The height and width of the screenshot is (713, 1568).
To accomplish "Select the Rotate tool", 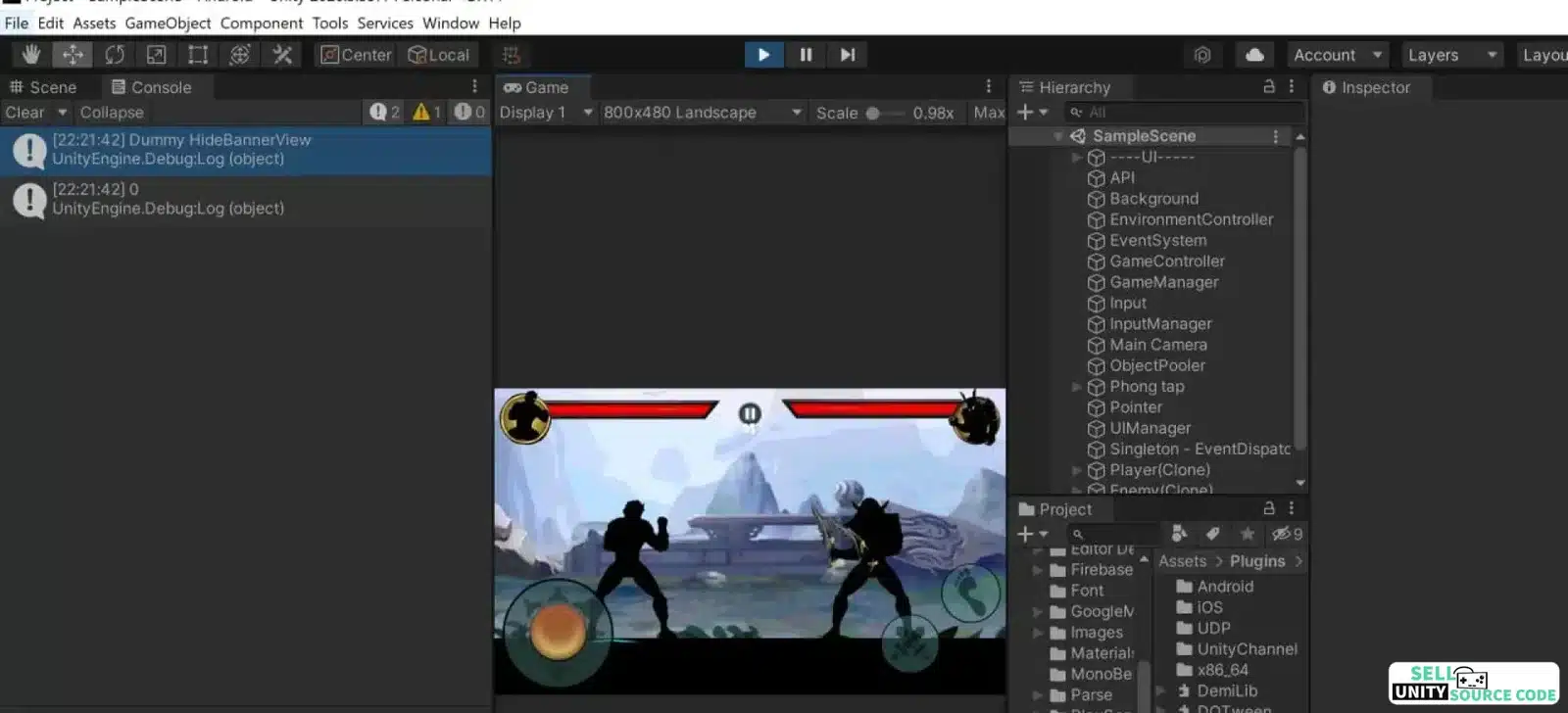I will tap(115, 55).
